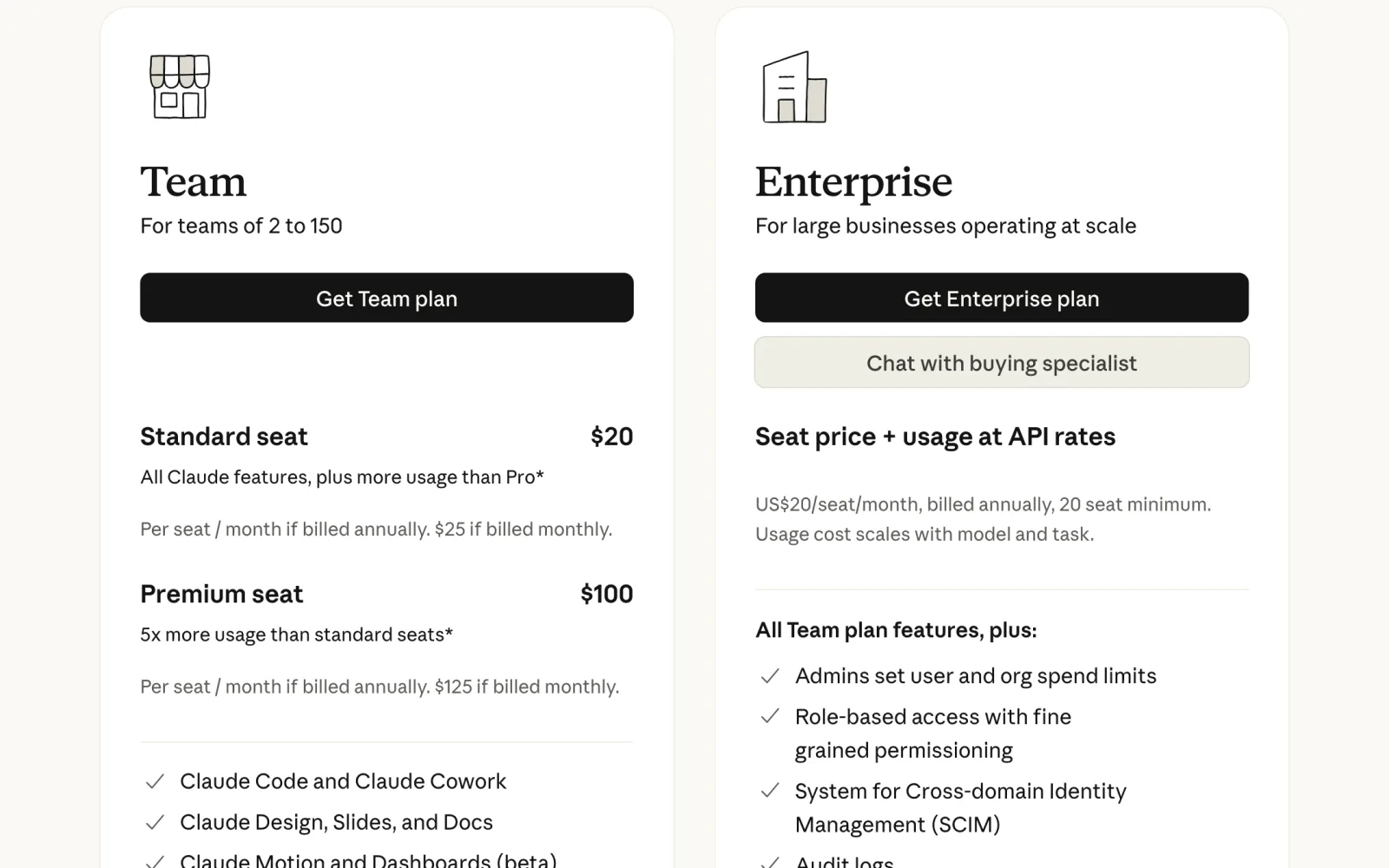Image resolution: width=1389 pixels, height=868 pixels.
Task: Click checkmark next to System for Cross-domain Identity
Action: pyautogui.click(x=770, y=792)
